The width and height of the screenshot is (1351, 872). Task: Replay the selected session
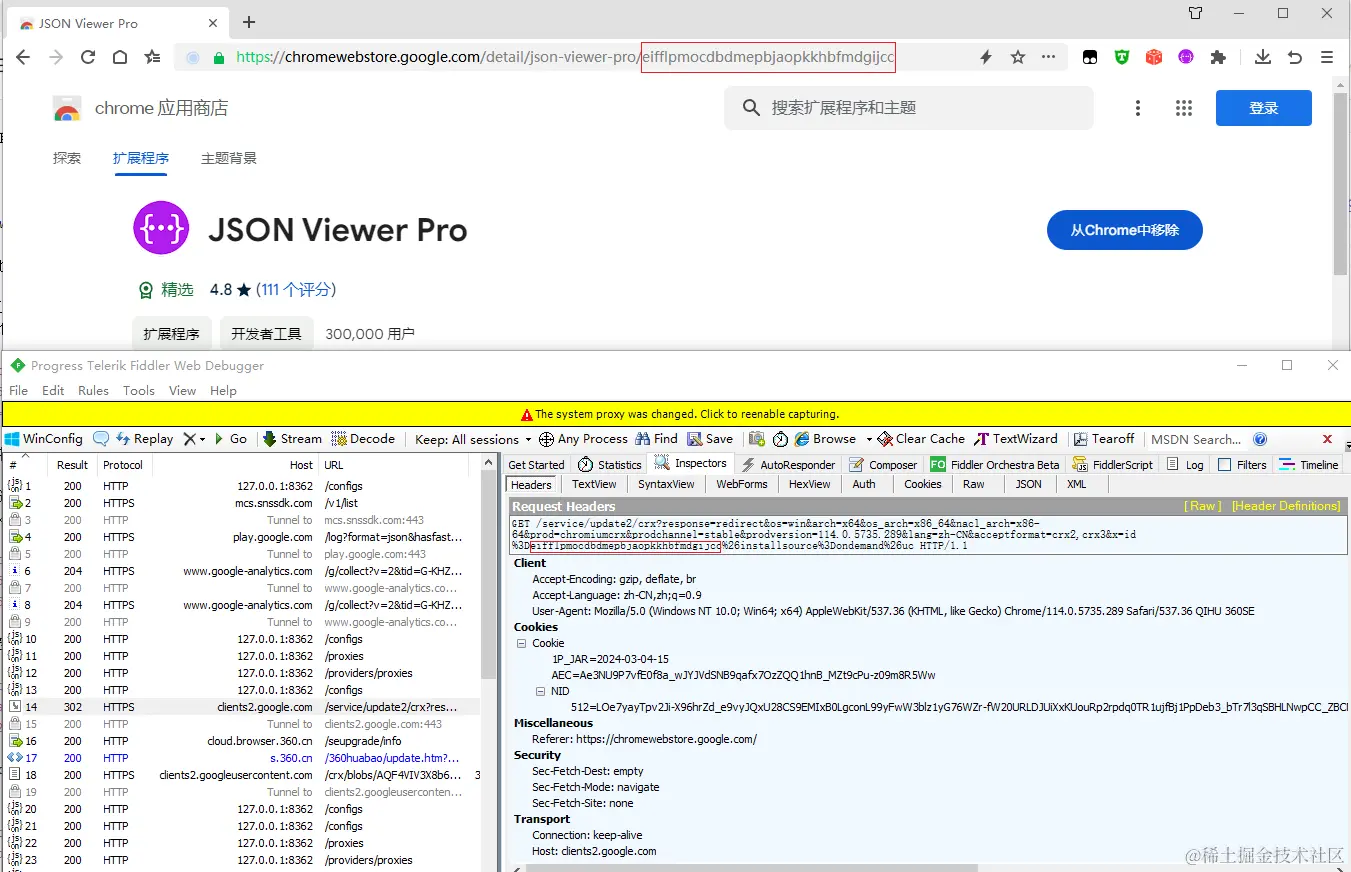pos(145,439)
